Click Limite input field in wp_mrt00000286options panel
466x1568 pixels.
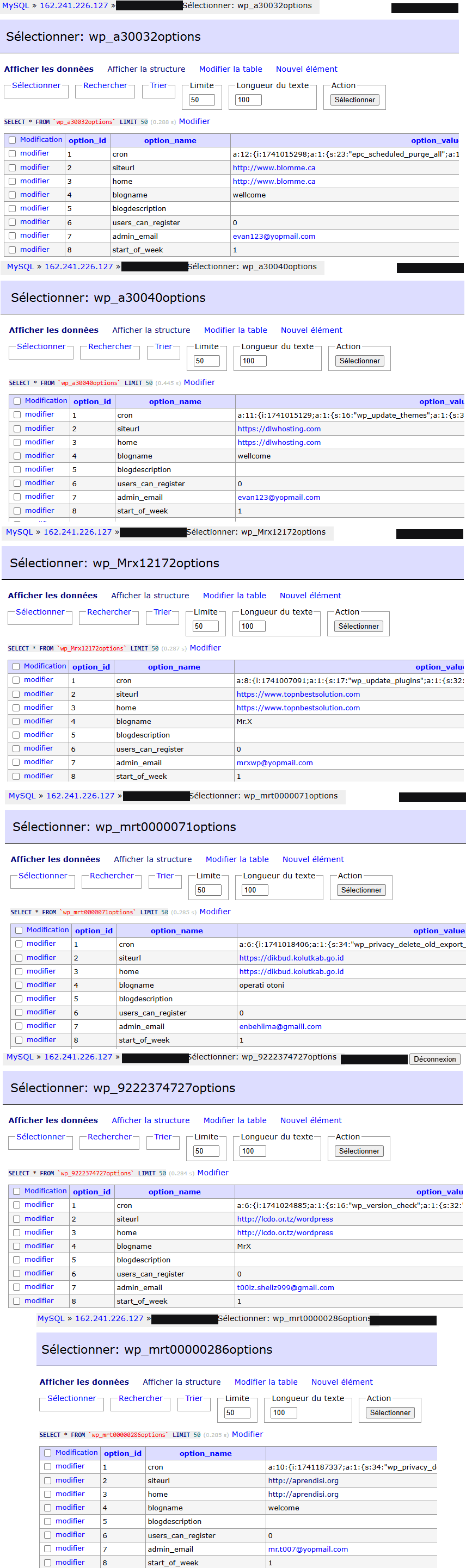click(237, 1413)
